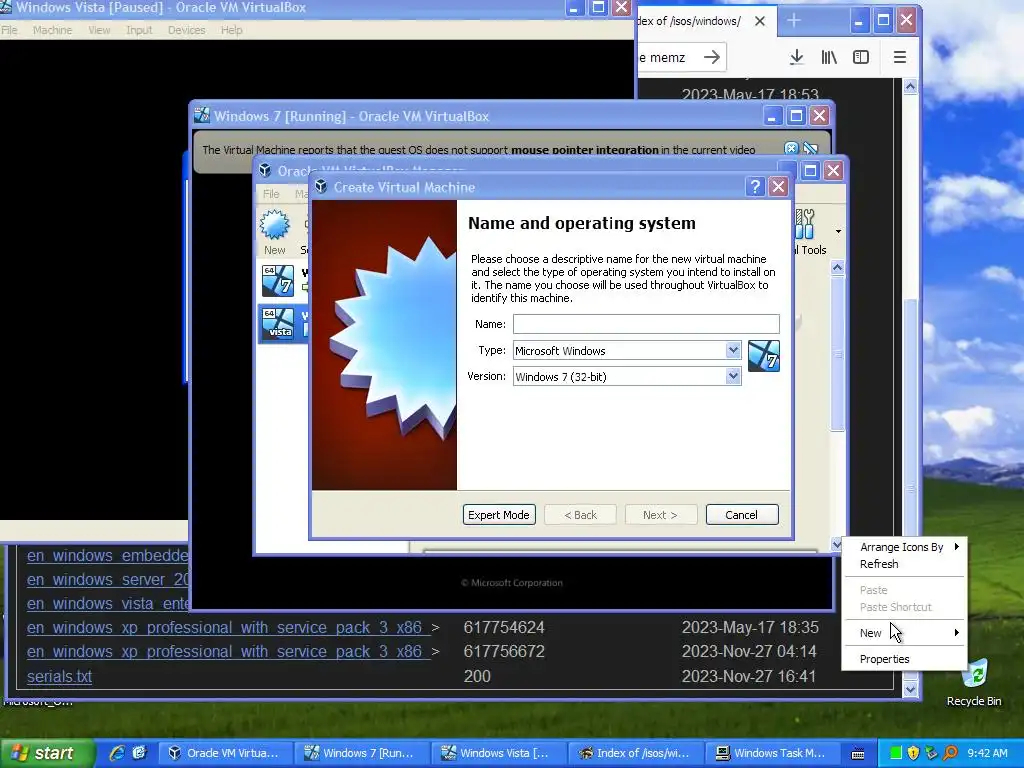
Task: Open the Devices menu in Vista VM window
Action: tap(186, 30)
